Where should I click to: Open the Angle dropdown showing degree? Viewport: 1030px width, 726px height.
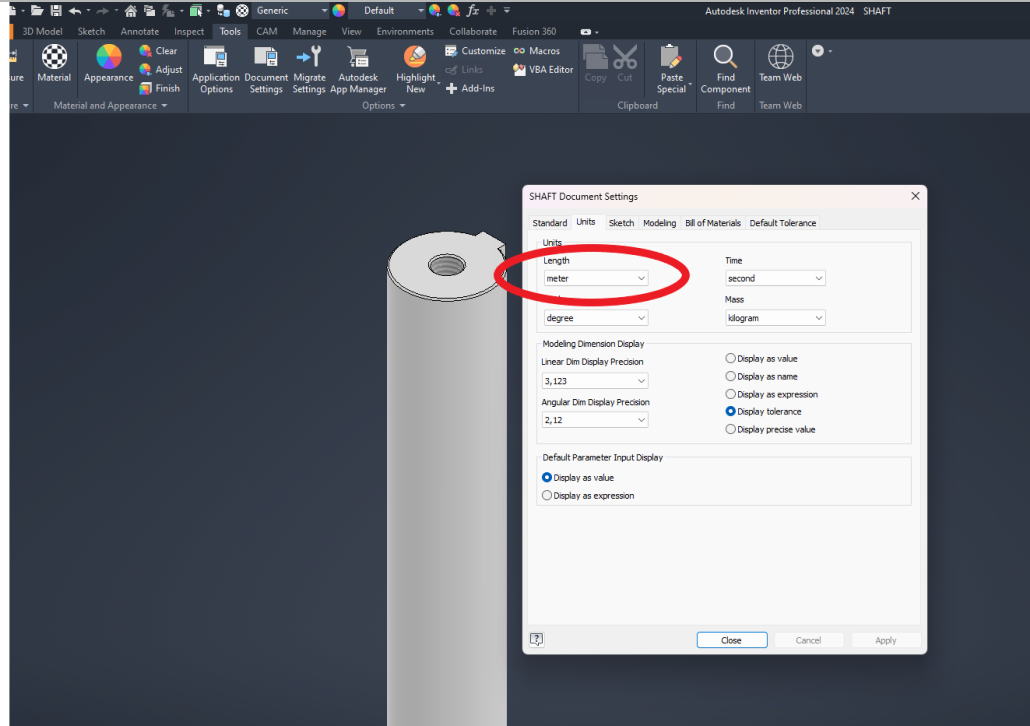pyautogui.click(x=595, y=318)
